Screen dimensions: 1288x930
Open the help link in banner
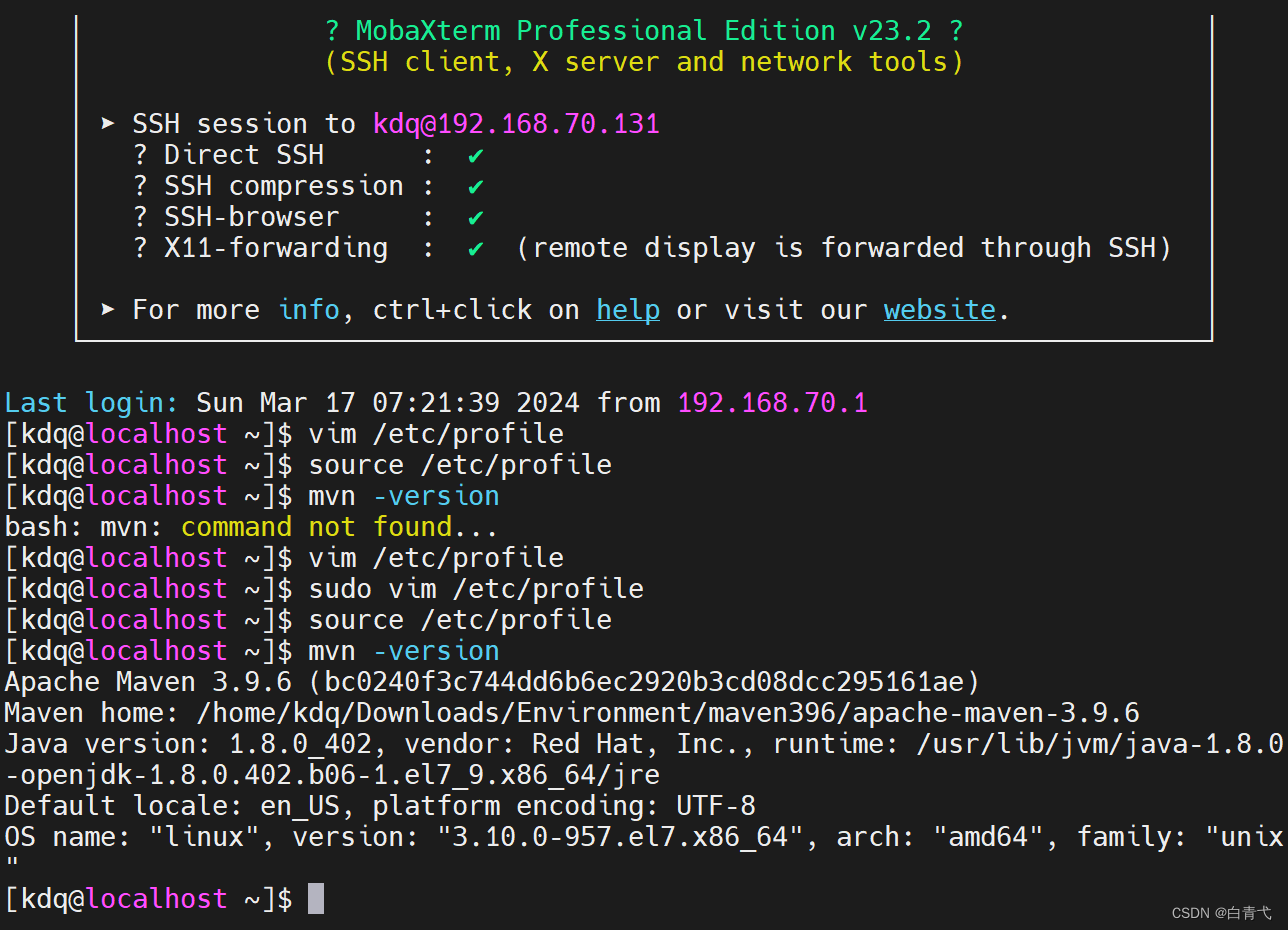628,310
